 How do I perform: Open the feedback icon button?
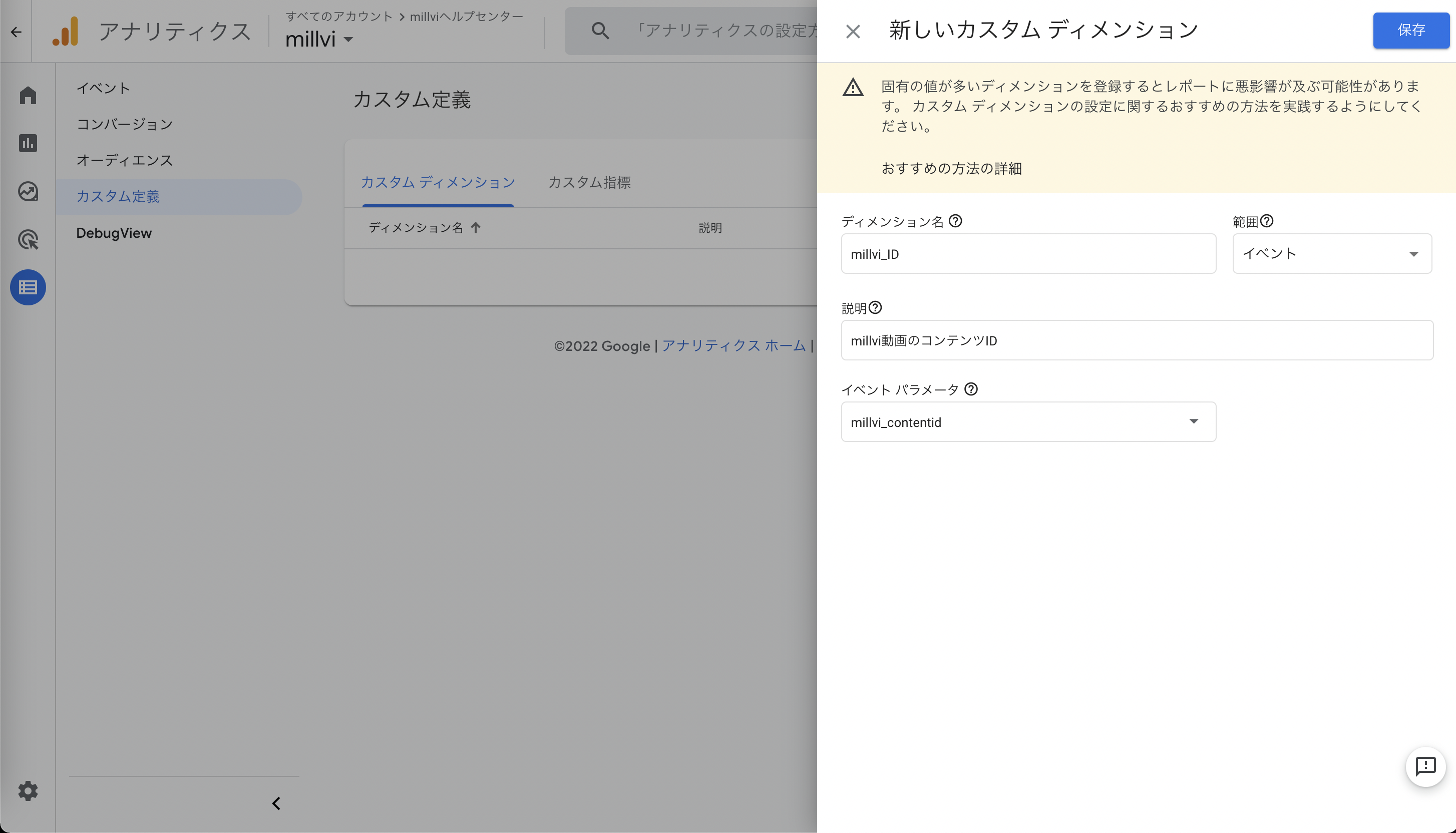click(1425, 766)
